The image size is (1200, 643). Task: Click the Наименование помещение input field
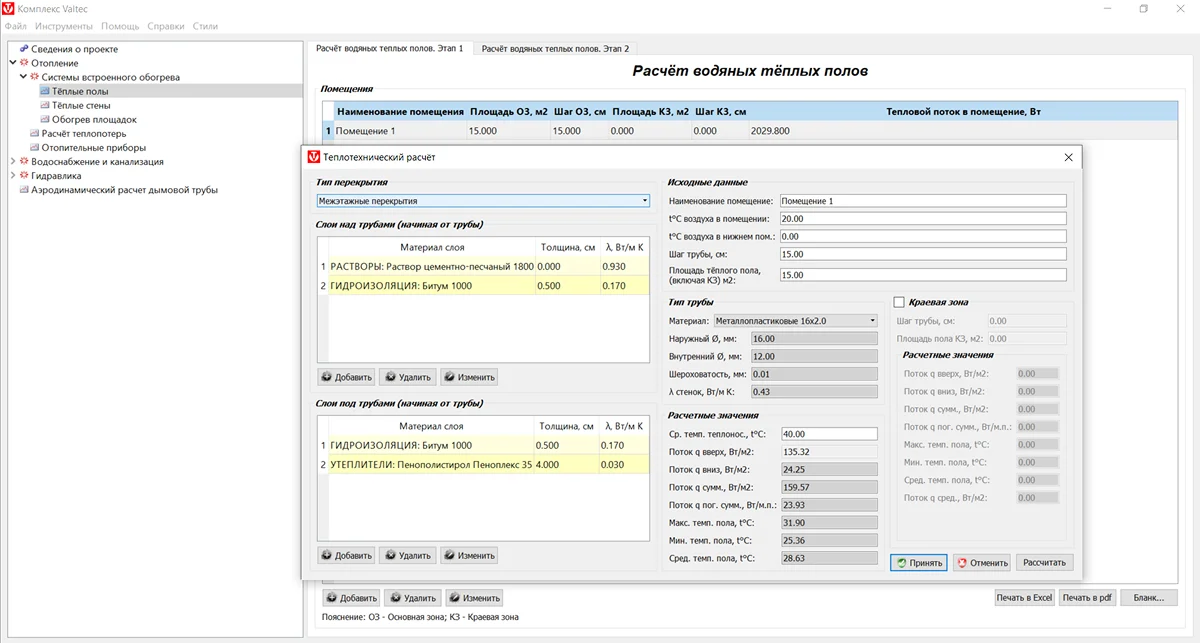click(922, 201)
